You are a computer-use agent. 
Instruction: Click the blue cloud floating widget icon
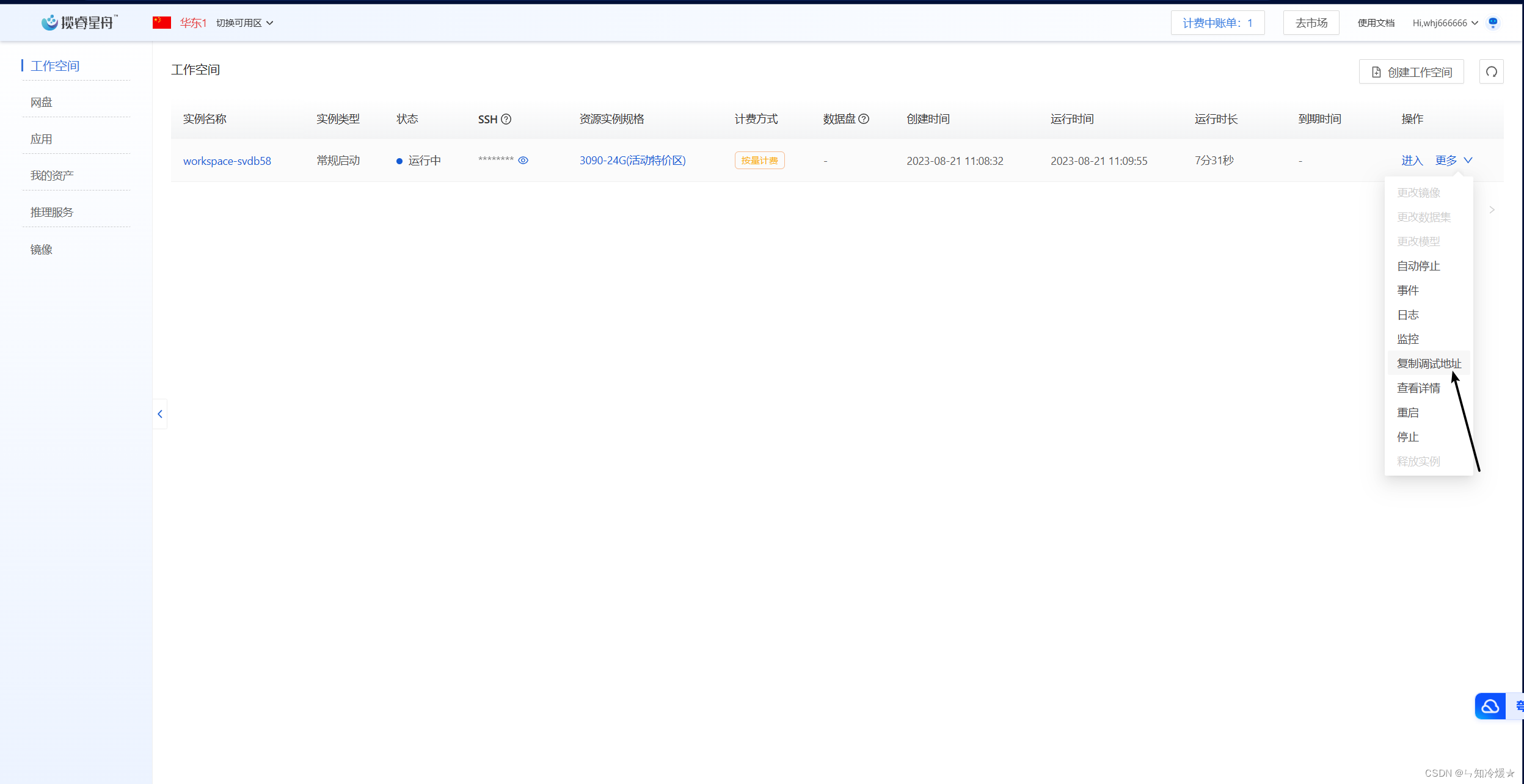pos(1490,706)
